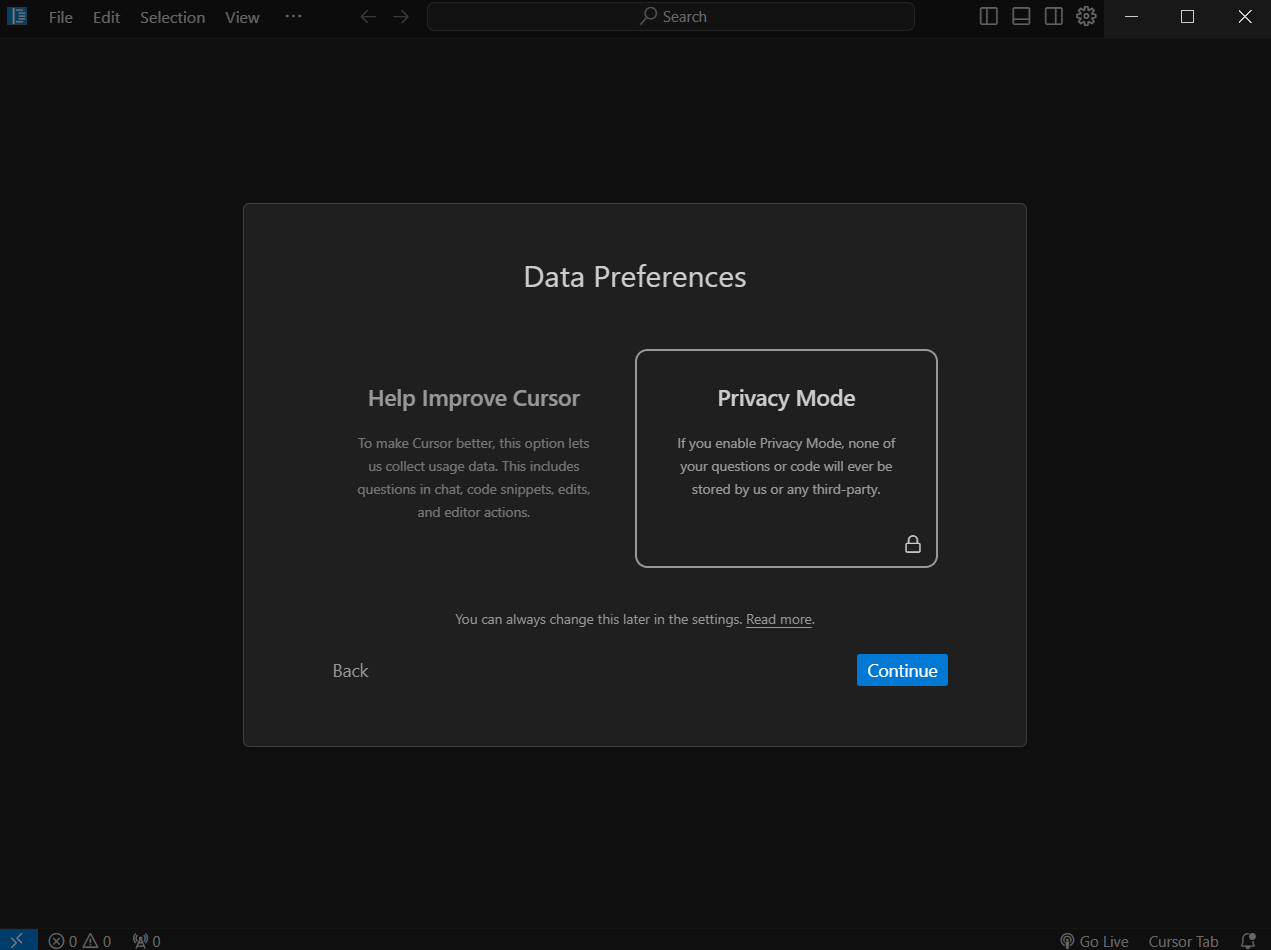
Task: Open the File menu
Action: tap(61, 17)
